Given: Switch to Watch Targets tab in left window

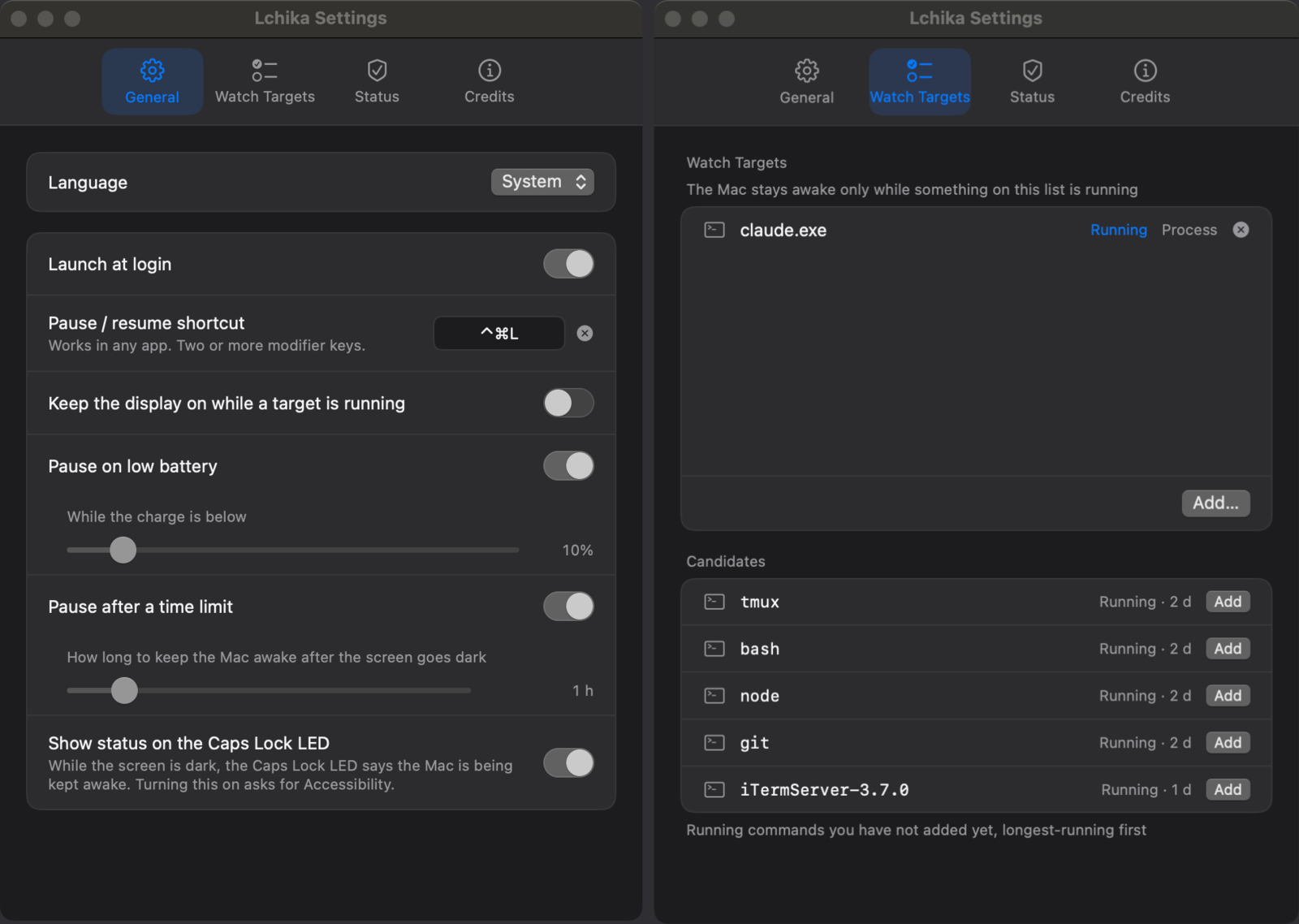Looking at the screenshot, I should click(265, 81).
